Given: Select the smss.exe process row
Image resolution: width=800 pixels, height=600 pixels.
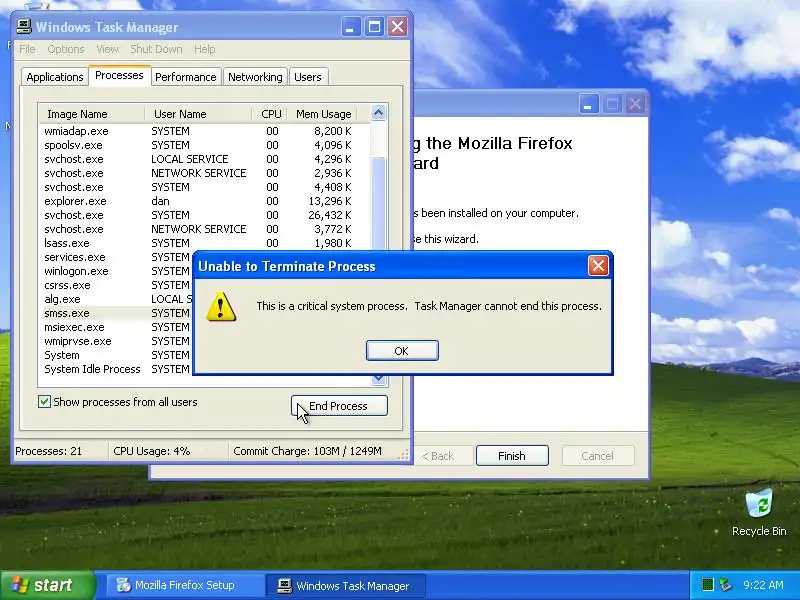Looking at the screenshot, I should [x=116, y=313].
